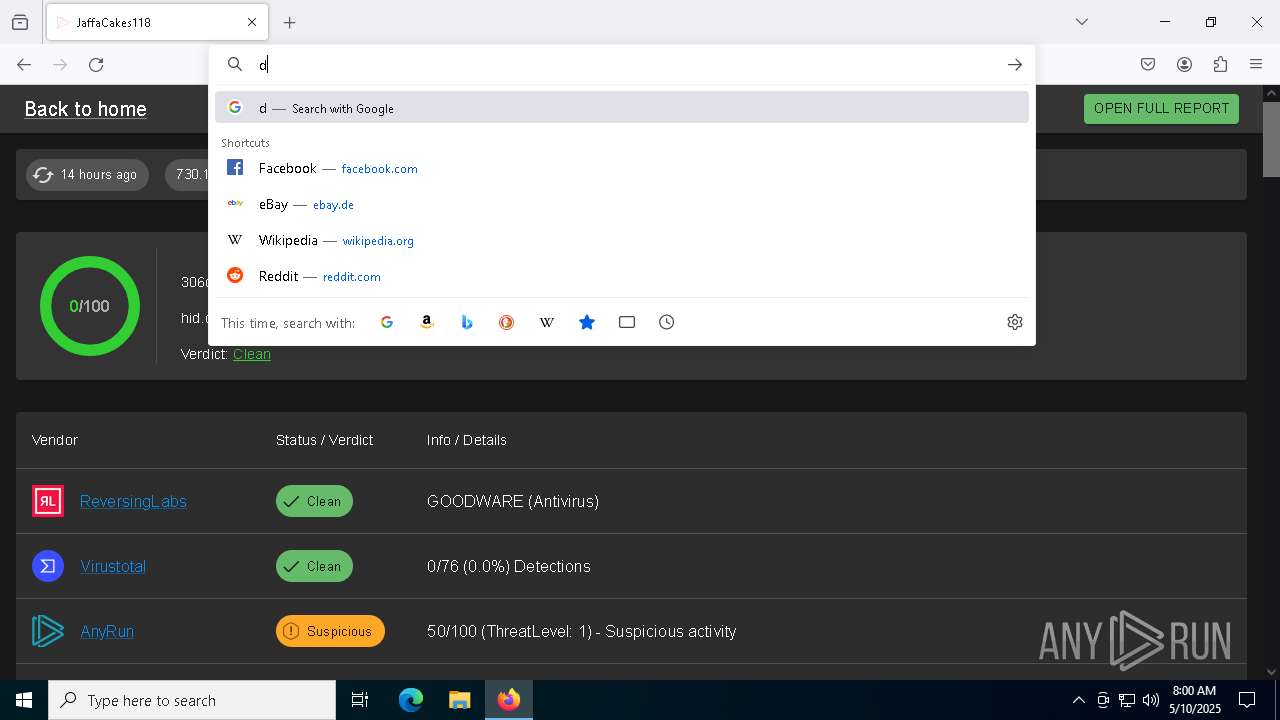Screen dimensions: 1280x720
Task: Search this time with Google icon
Action: (387, 322)
